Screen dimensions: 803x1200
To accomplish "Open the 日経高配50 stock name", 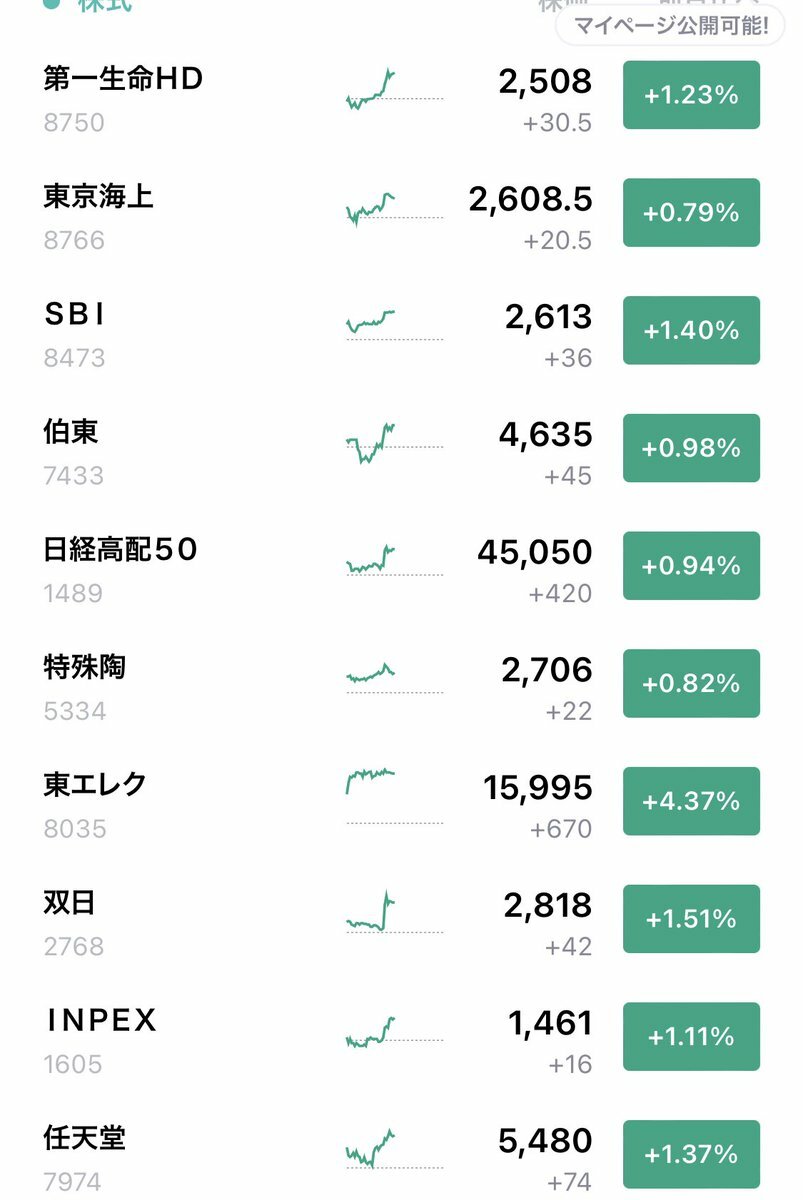I will click(x=120, y=549).
